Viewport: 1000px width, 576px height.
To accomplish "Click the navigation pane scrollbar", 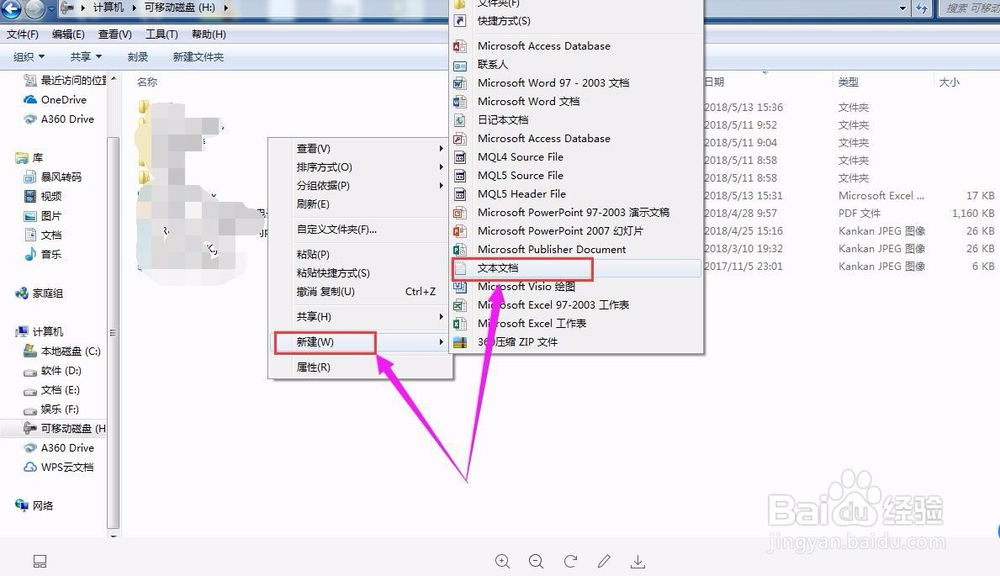I will tap(114, 332).
